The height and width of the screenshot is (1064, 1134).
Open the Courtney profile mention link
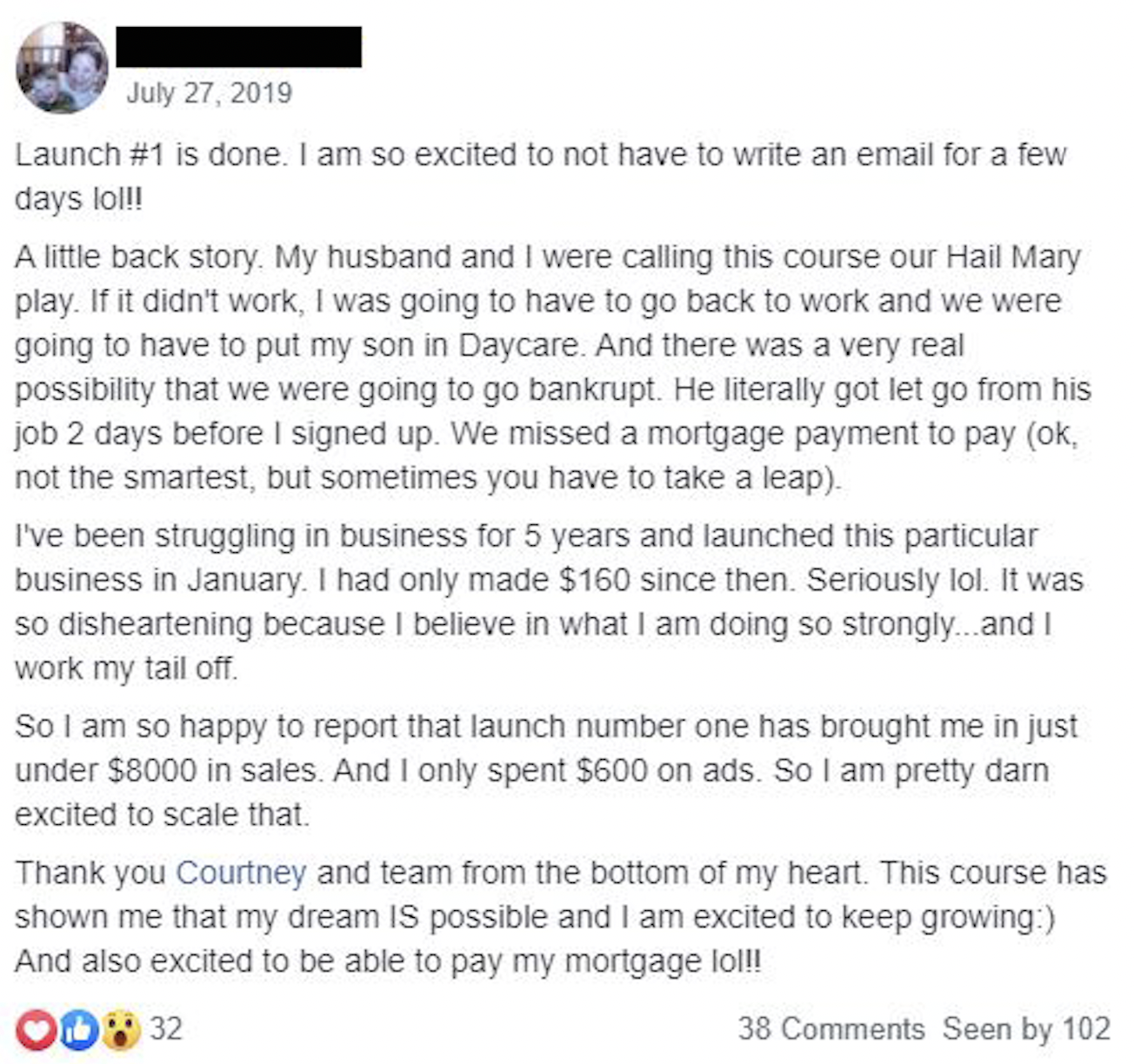(241, 873)
